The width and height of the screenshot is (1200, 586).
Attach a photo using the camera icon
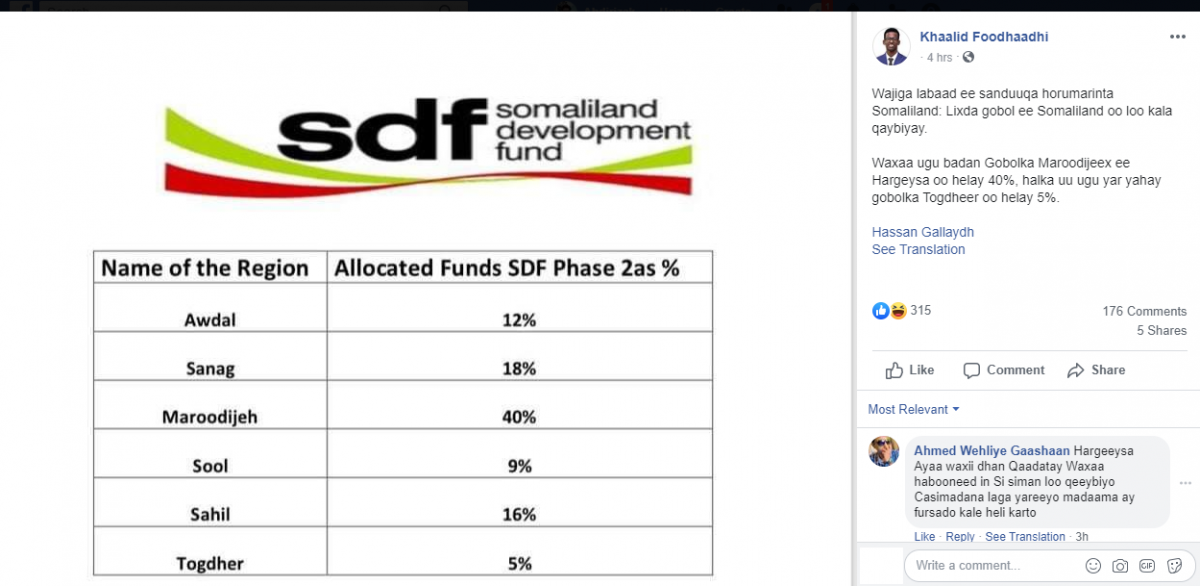pos(1120,566)
